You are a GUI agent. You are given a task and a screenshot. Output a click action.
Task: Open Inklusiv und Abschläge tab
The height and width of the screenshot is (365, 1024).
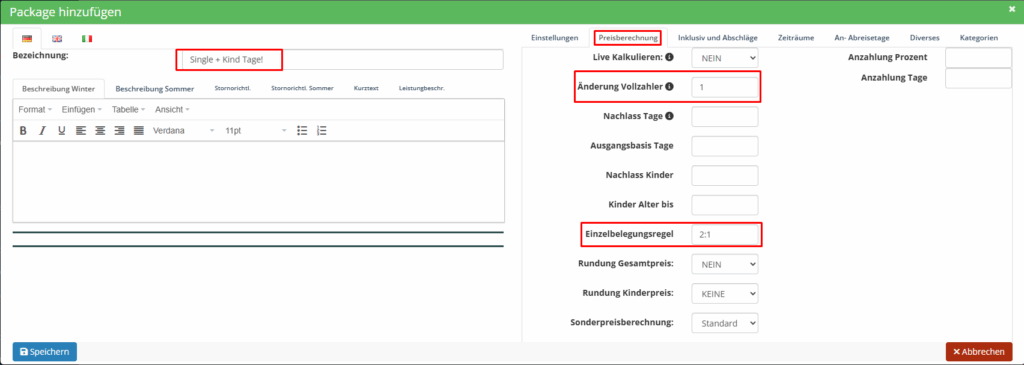[x=717, y=38]
